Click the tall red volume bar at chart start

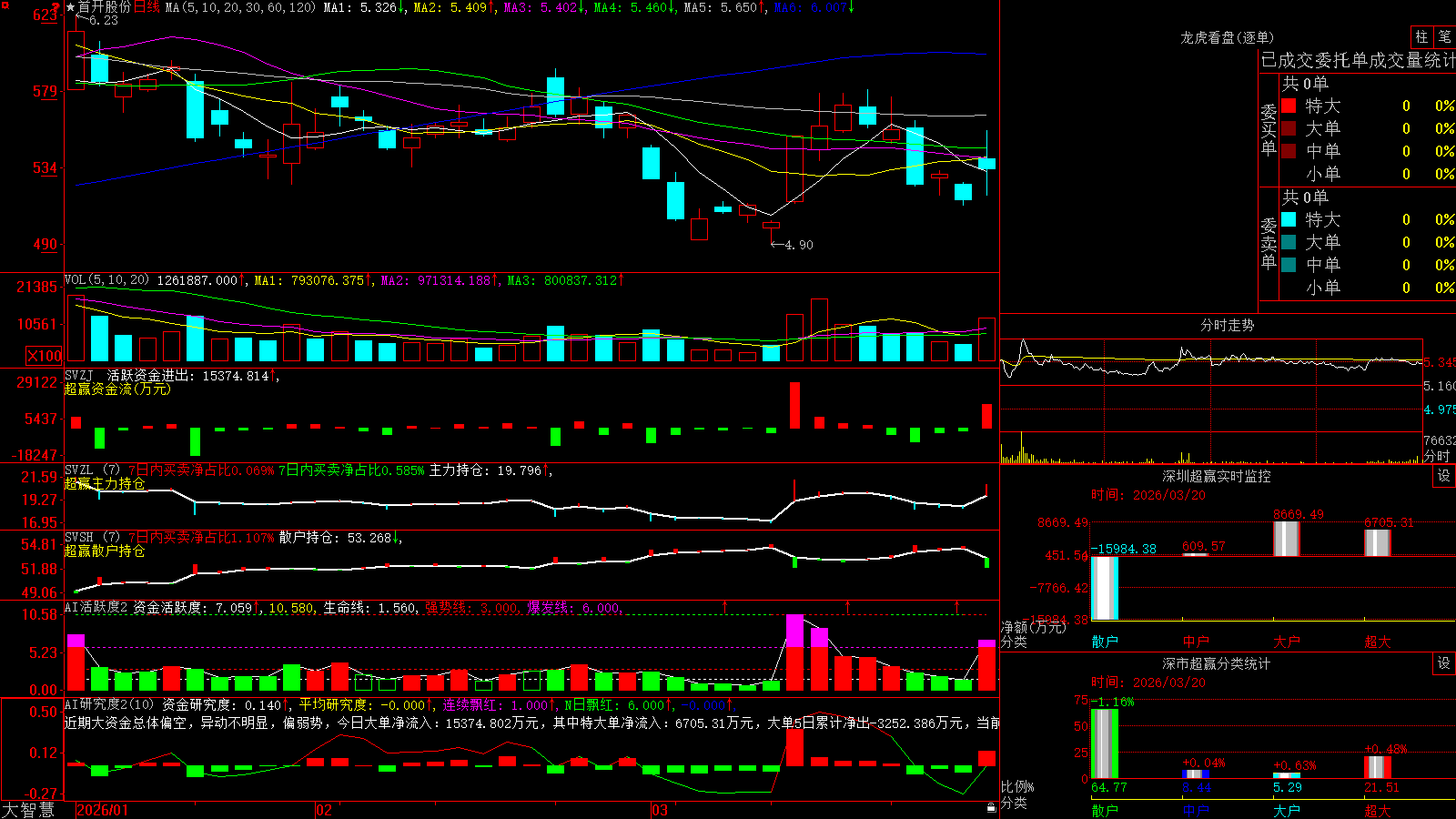tap(76, 329)
